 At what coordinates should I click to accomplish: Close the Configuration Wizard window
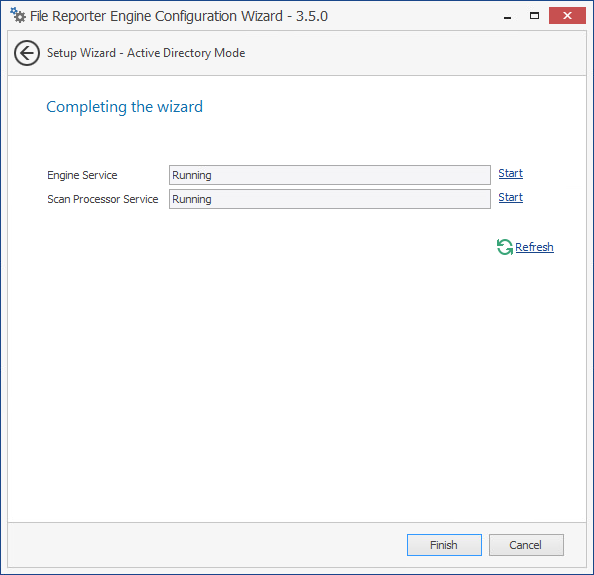(x=567, y=16)
